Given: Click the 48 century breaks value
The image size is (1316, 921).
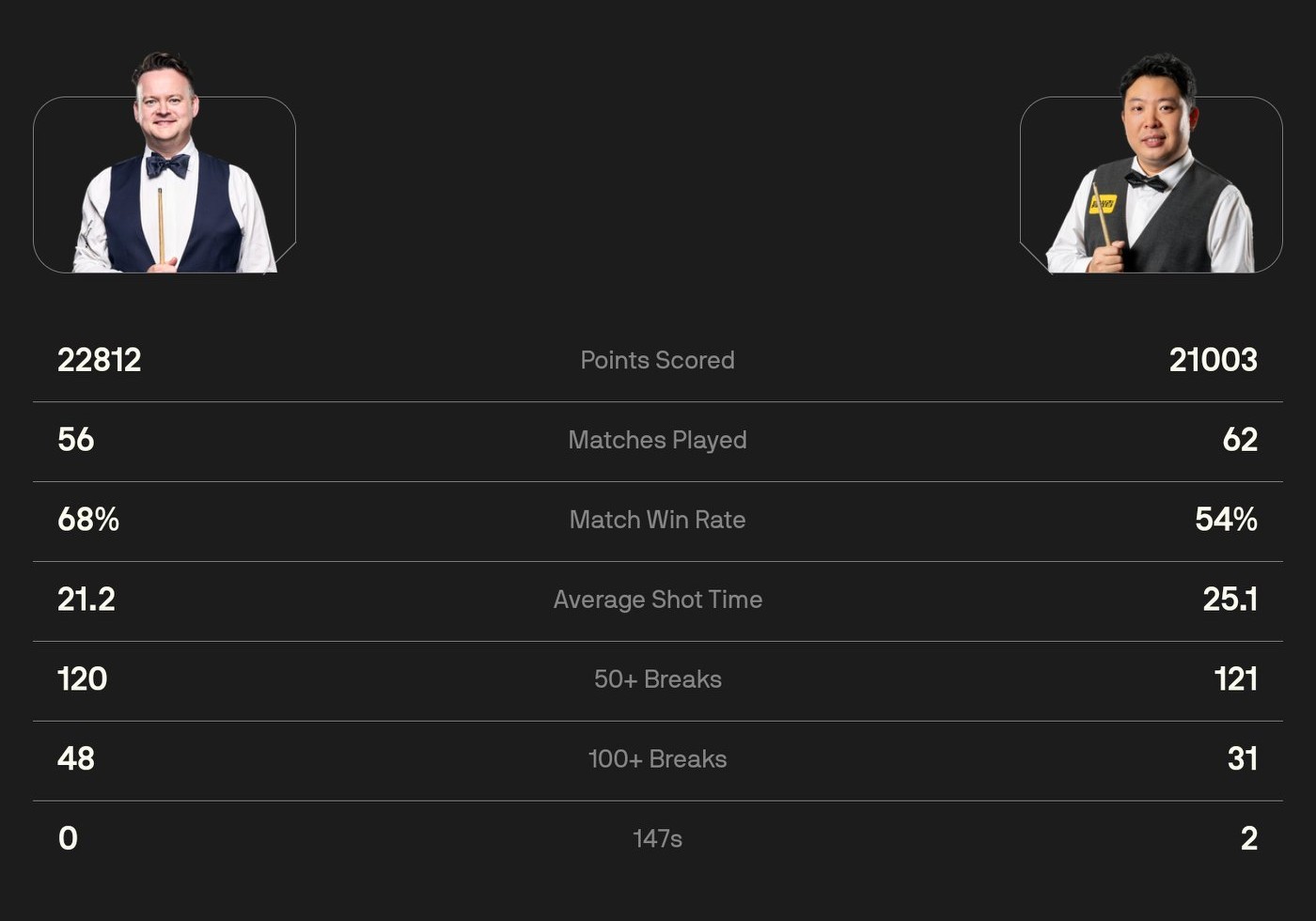Looking at the screenshot, I should pos(76,759).
